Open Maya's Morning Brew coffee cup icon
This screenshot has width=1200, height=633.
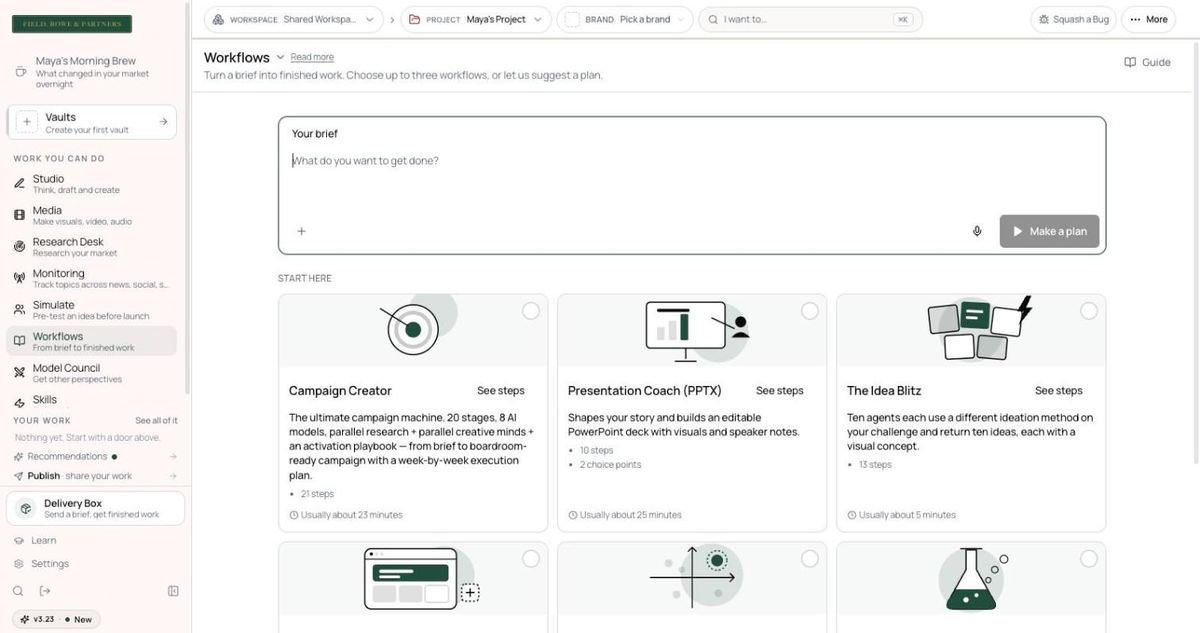pyautogui.click(x=21, y=72)
